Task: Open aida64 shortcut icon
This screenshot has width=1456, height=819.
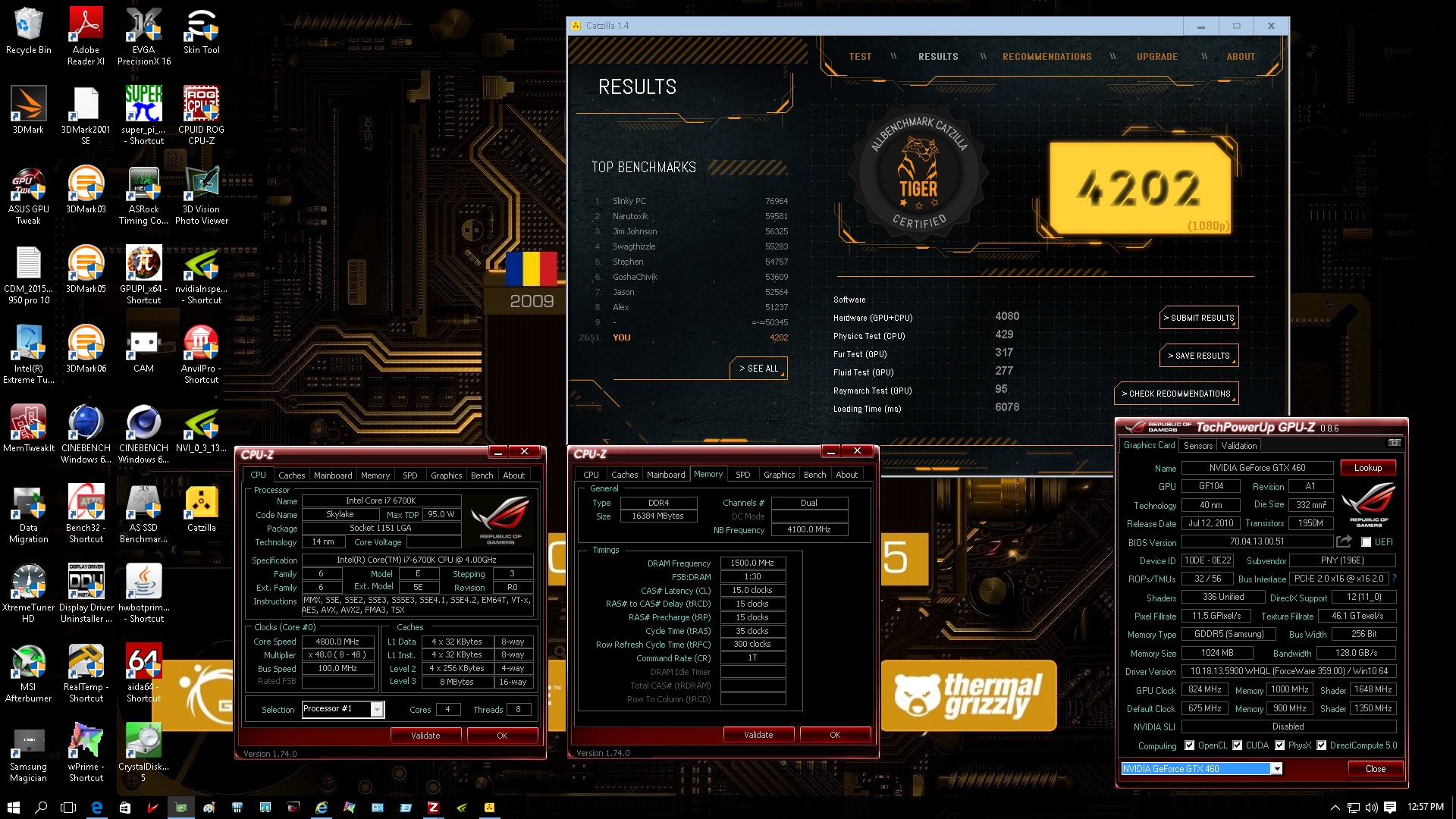Action: (144, 673)
